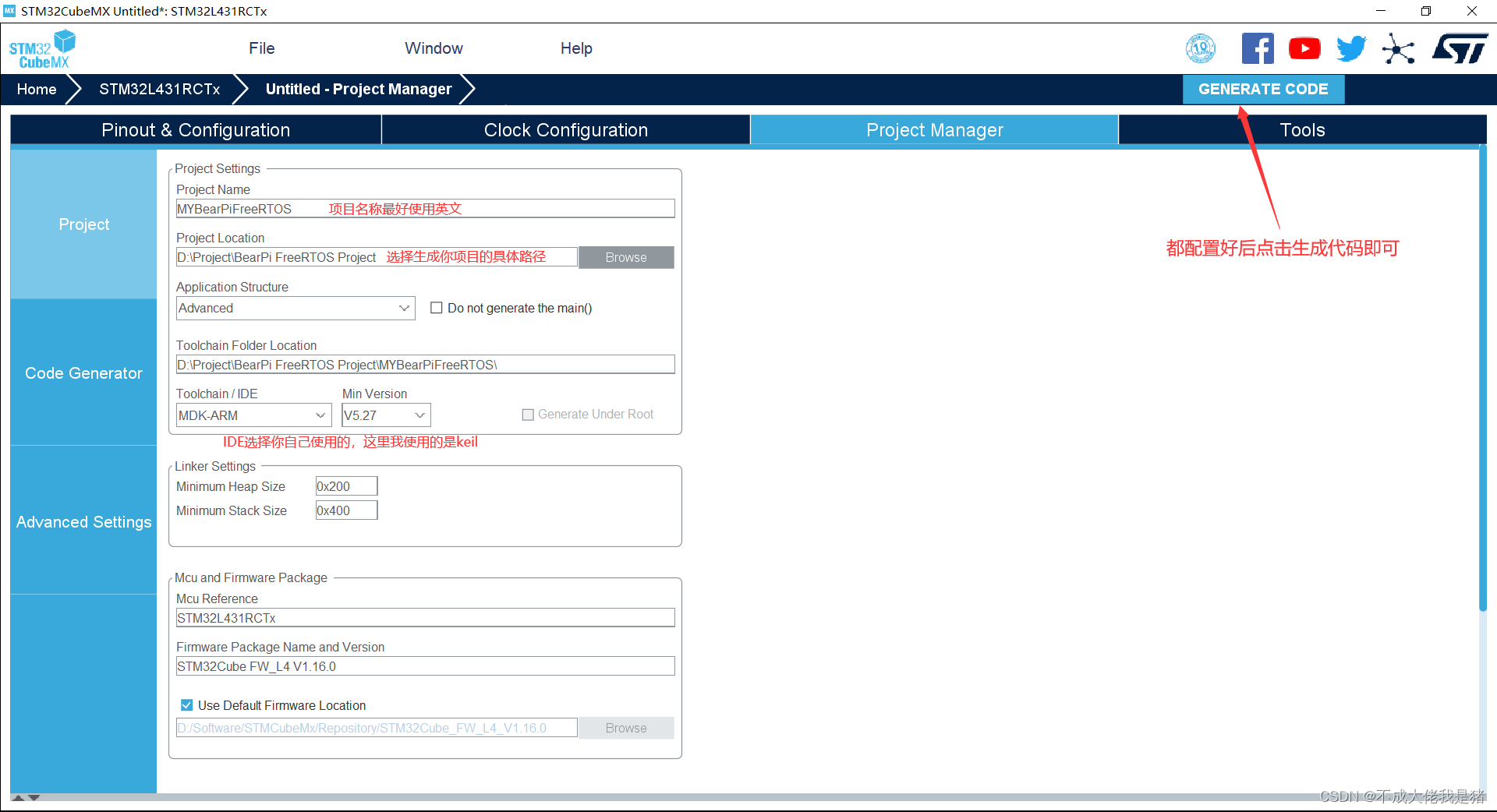Screen dimensions: 1497x812
Task: Click the Mcu Reference field
Action: (x=426, y=618)
